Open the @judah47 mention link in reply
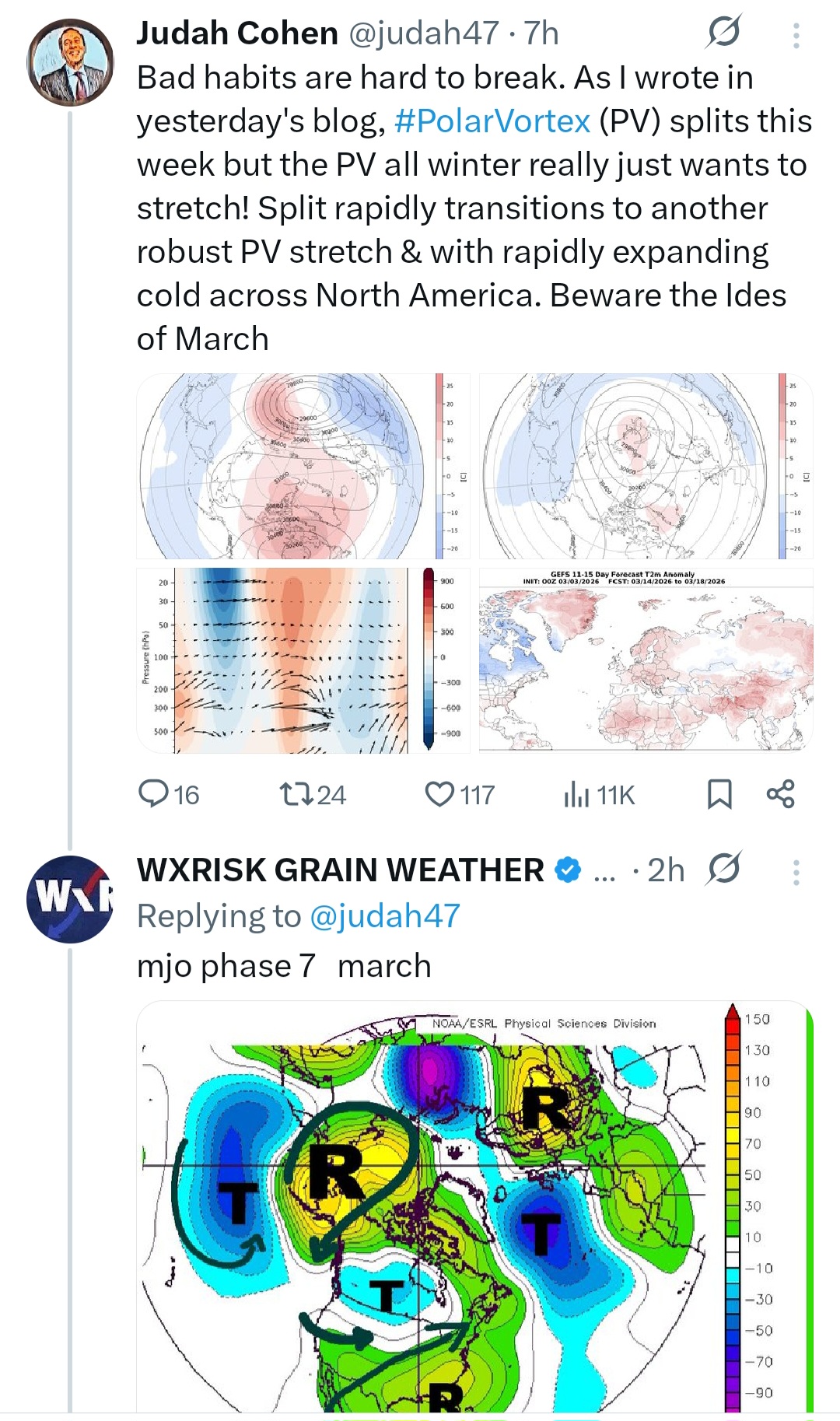 click(385, 916)
